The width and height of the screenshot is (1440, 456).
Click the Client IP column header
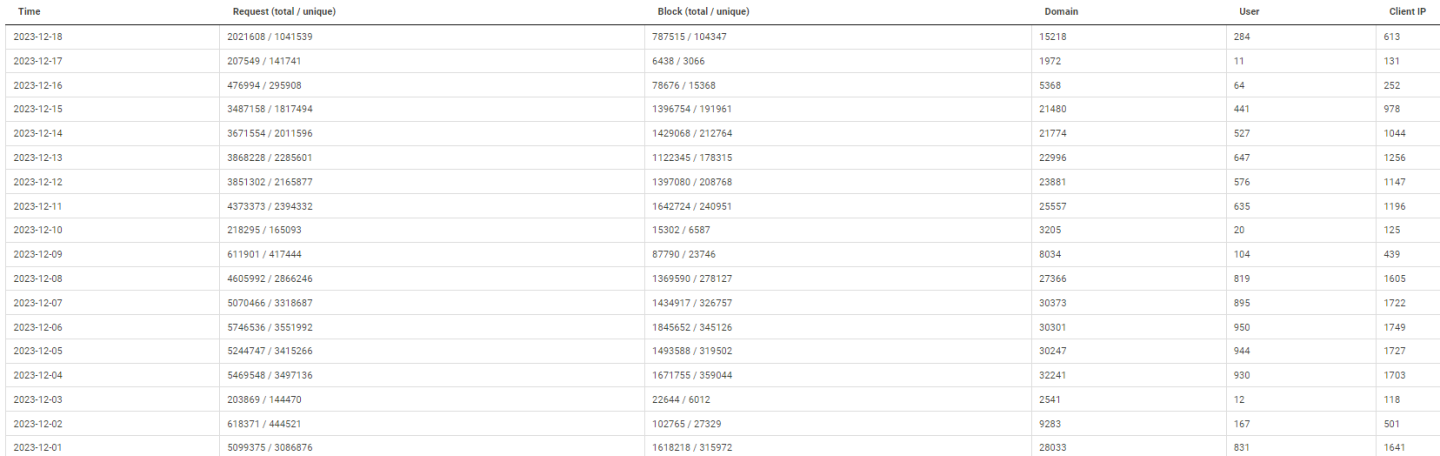[x=1408, y=12]
